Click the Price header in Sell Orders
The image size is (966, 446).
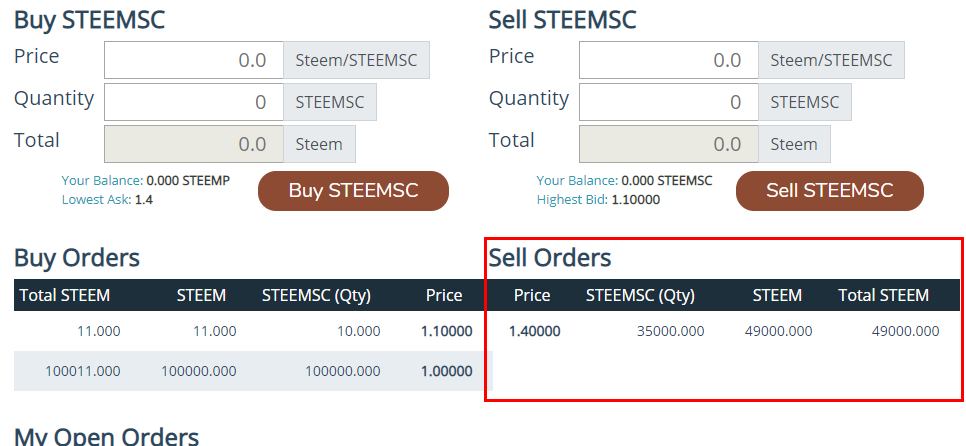click(532, 295)
